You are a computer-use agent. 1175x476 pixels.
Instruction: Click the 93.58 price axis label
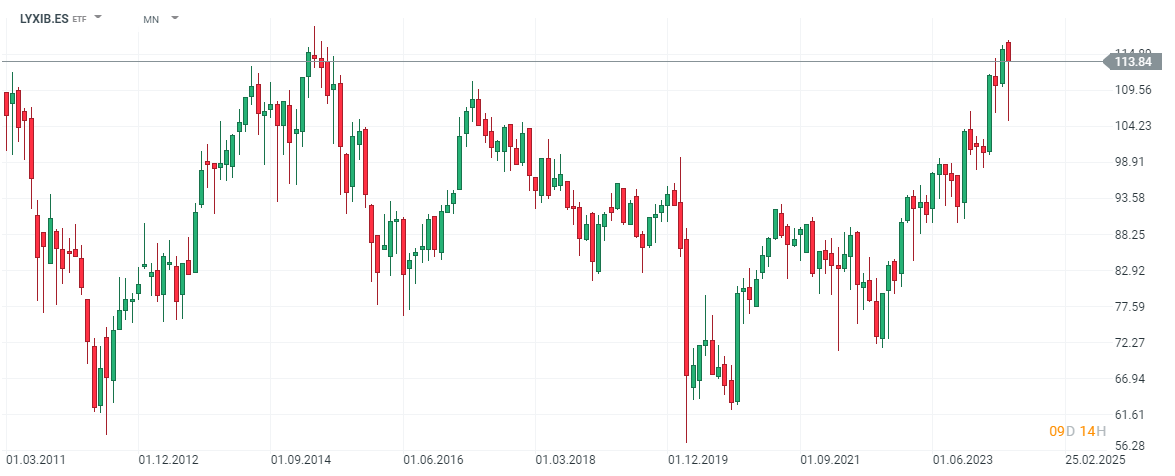point(1133,198)
